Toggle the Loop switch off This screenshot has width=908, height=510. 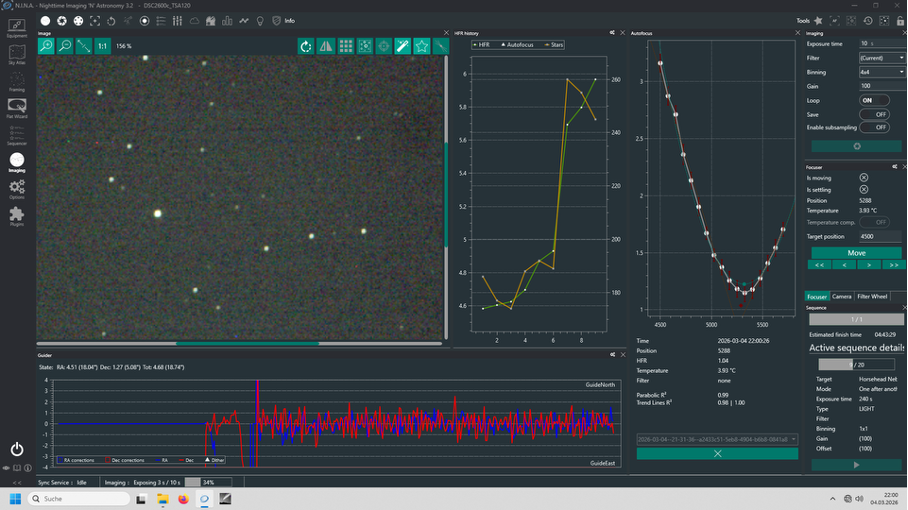coord(874,100)
